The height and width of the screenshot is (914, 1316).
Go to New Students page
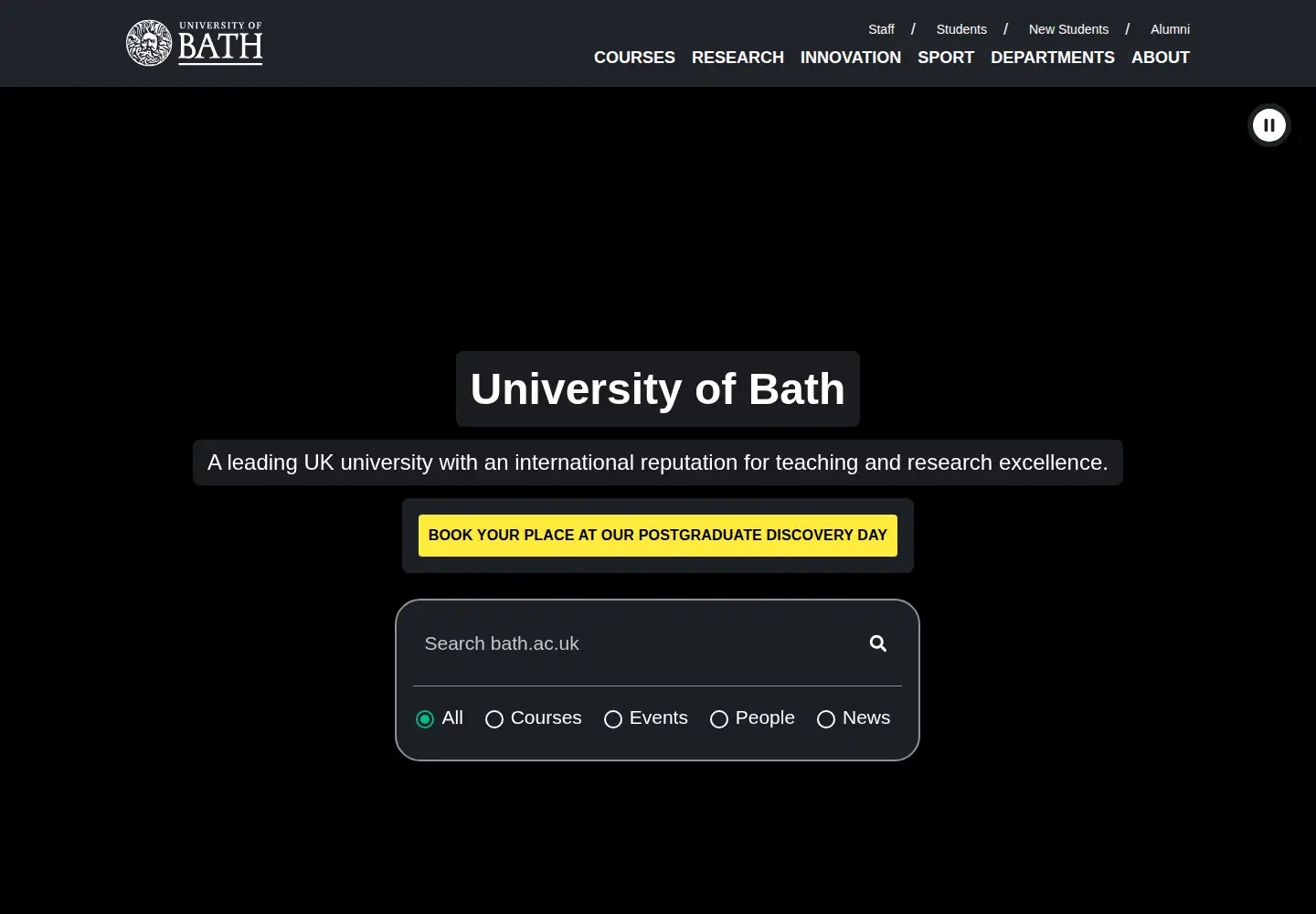click(1068, 29)
